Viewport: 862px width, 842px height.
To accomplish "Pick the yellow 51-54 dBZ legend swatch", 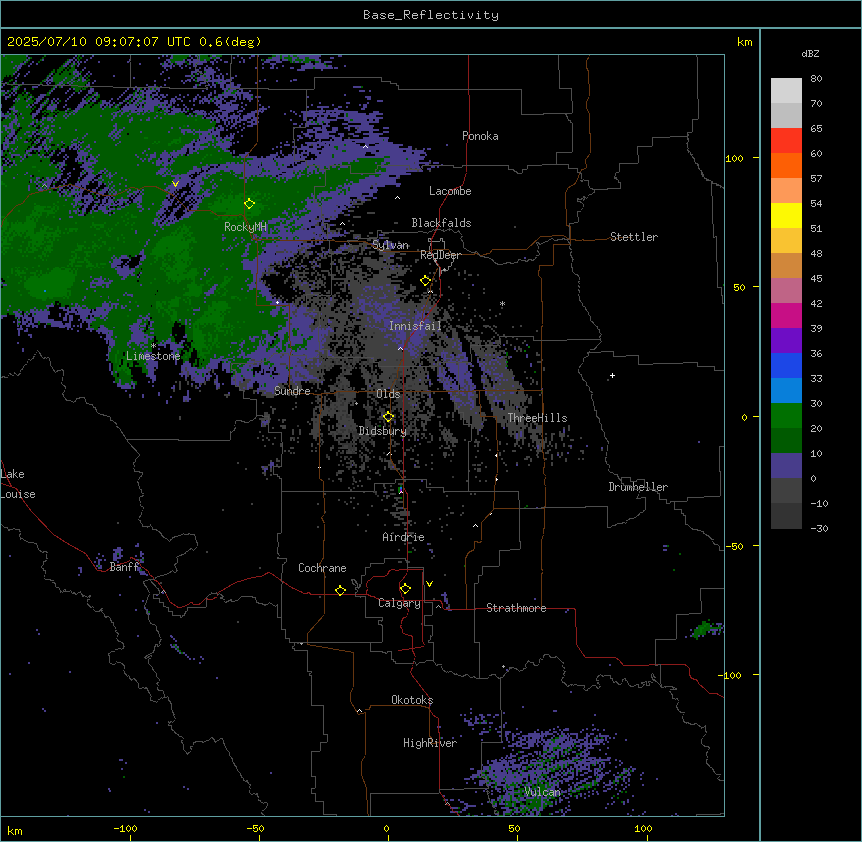I will point(786,215).
